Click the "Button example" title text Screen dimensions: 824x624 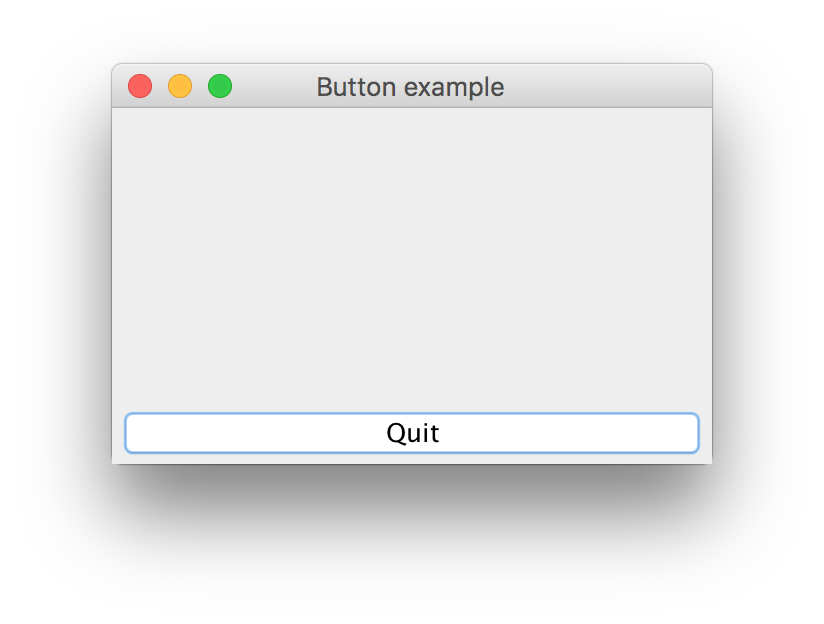point(410,87)
